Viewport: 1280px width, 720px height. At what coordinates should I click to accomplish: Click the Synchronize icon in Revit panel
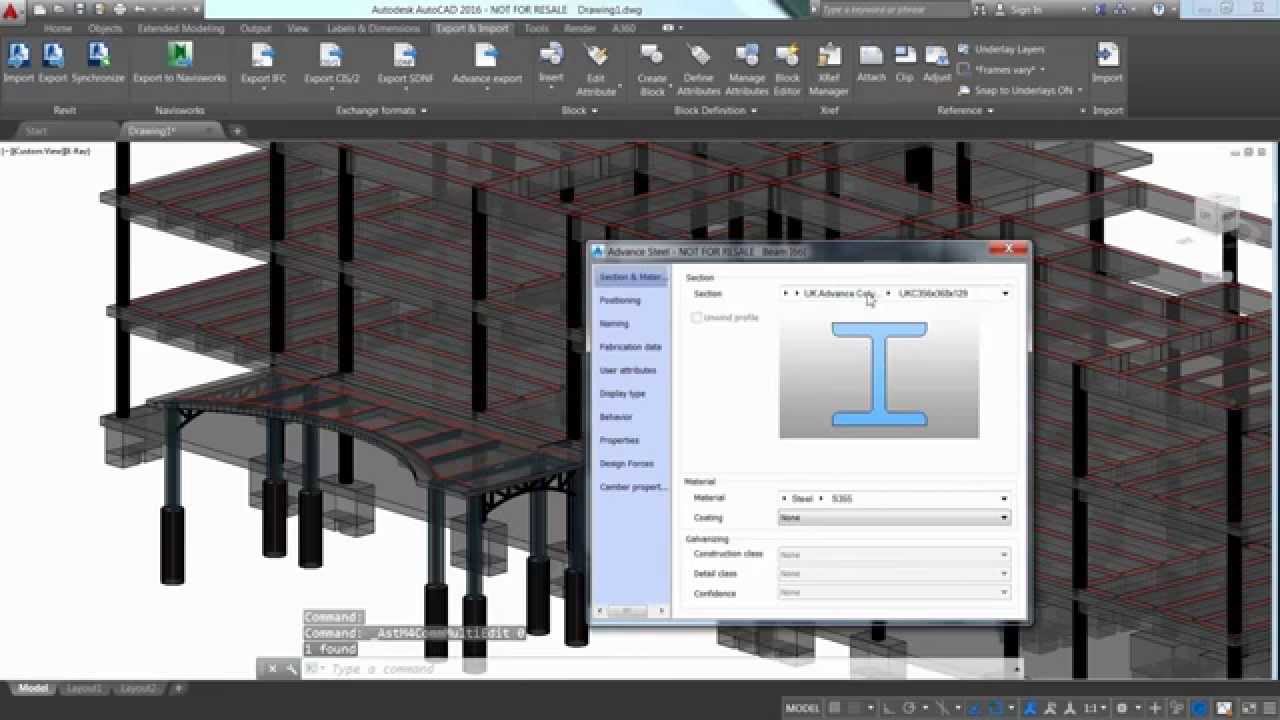pyautogui.click(x=98, y=58)
